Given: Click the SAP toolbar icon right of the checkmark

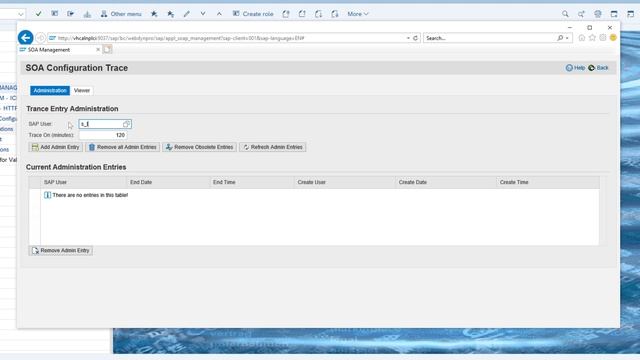Looking at the screenshot, I should [54, 14].
